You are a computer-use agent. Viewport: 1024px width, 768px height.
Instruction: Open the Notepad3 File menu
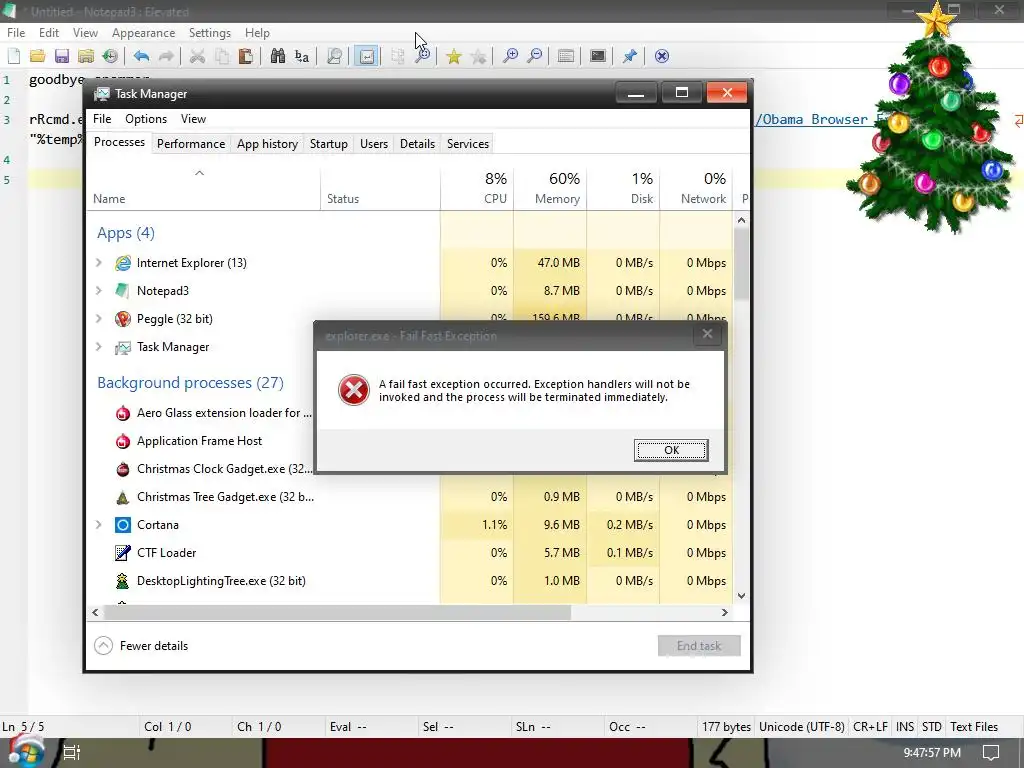[16, 33]
